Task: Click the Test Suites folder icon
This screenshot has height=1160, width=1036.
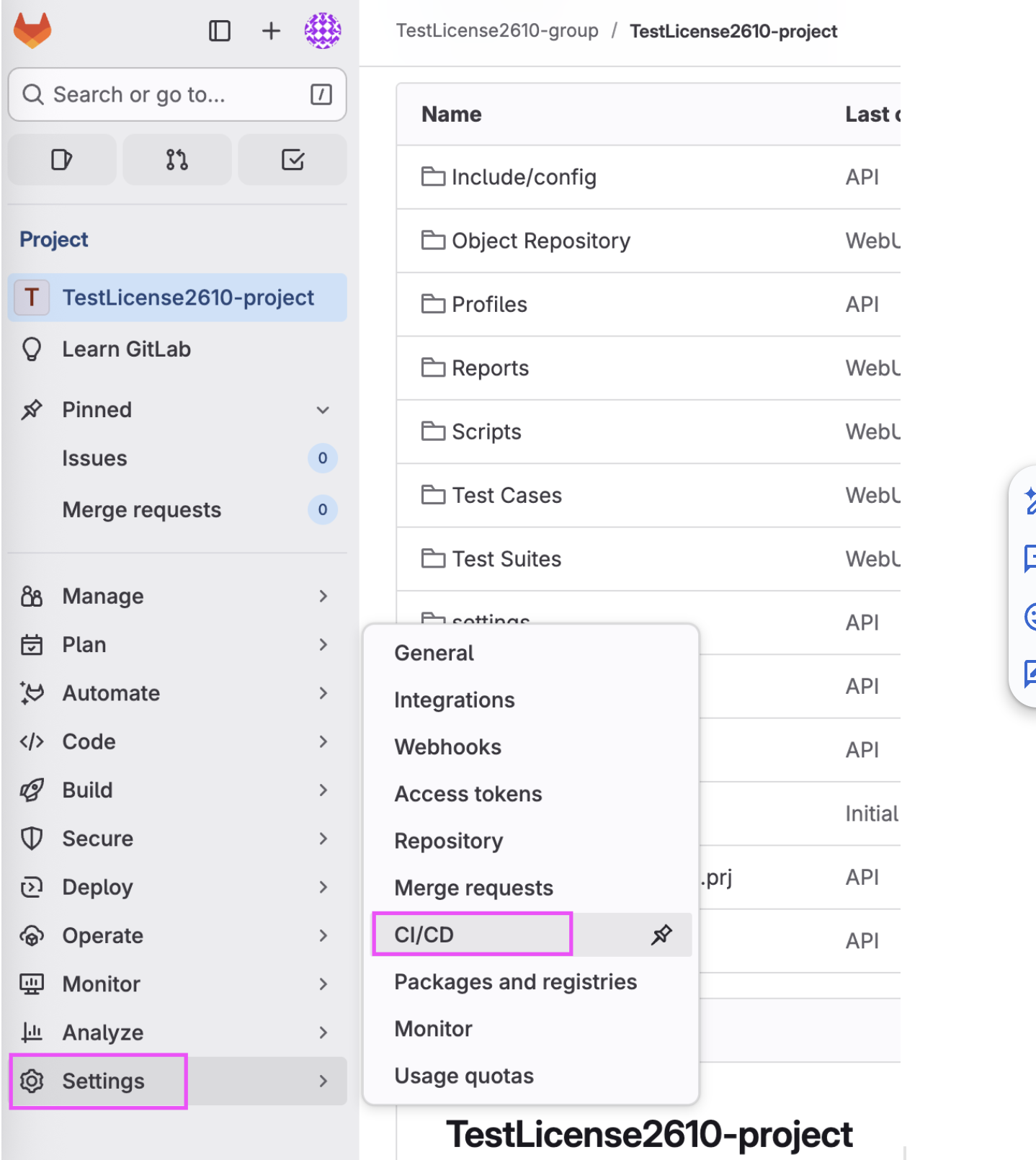Action: point(433,558)
